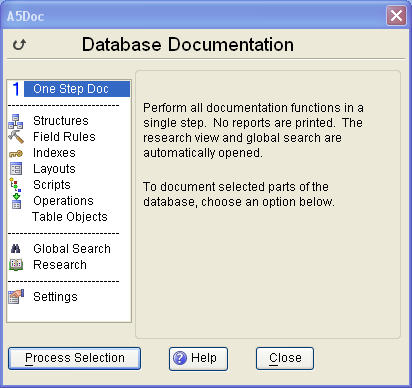Click the Structures diagram icon
412x388 pixels.
click(x=16, y=121)
